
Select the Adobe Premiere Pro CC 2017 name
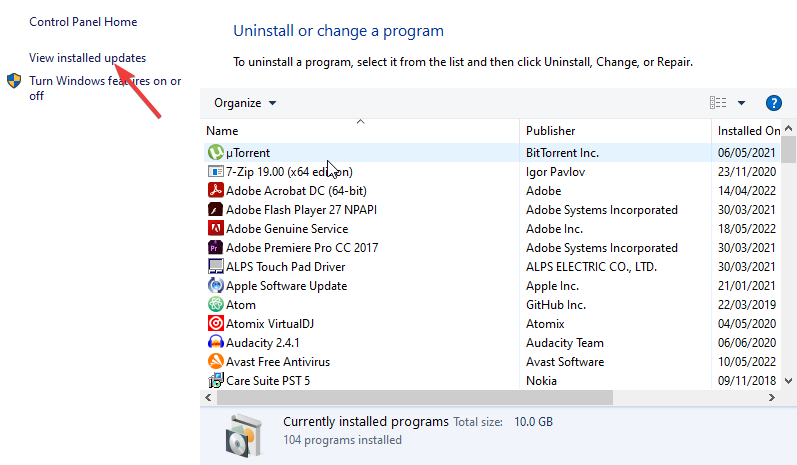(302, 247)
